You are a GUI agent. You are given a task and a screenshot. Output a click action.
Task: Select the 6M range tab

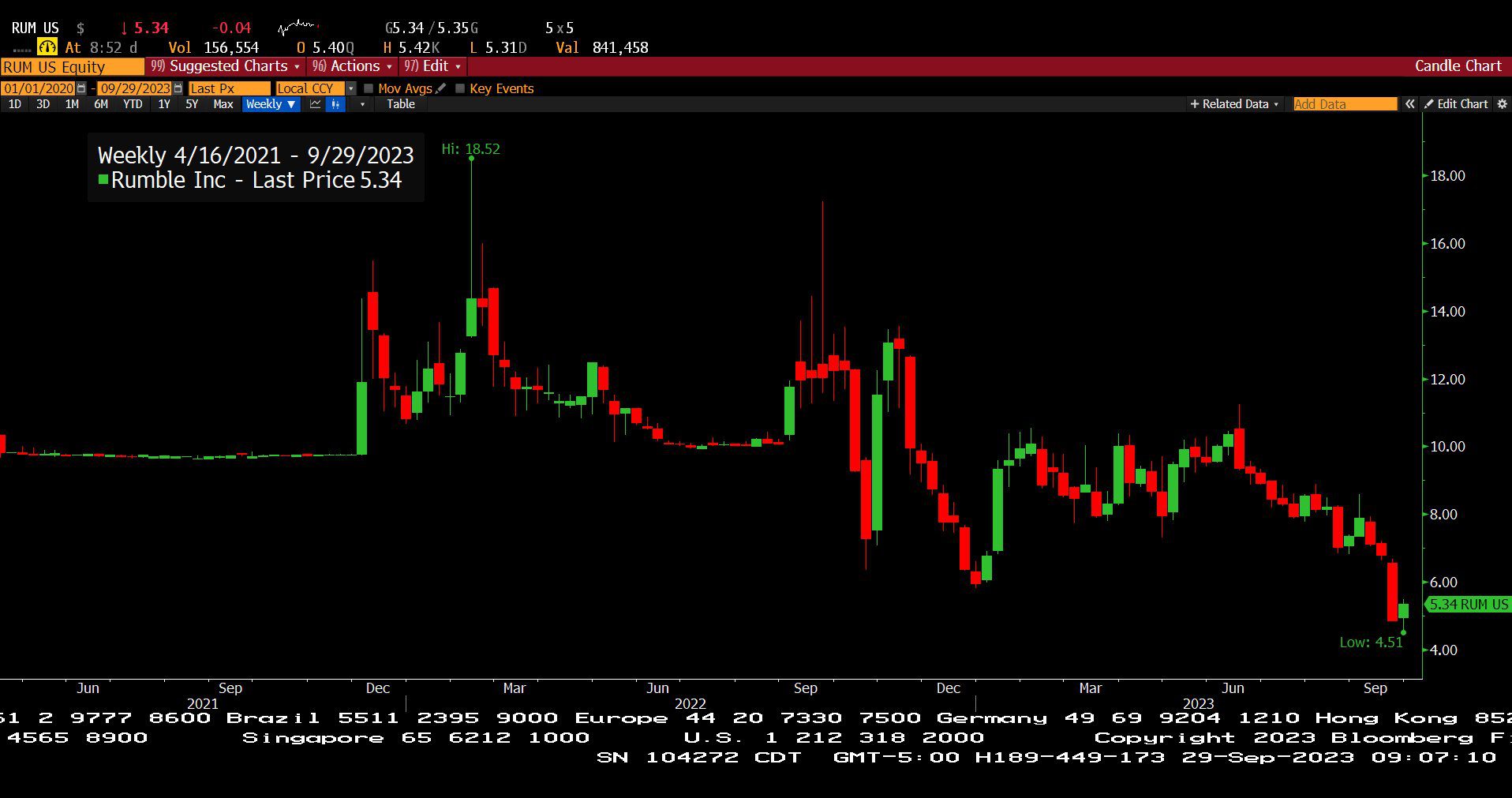coord(101,104)
